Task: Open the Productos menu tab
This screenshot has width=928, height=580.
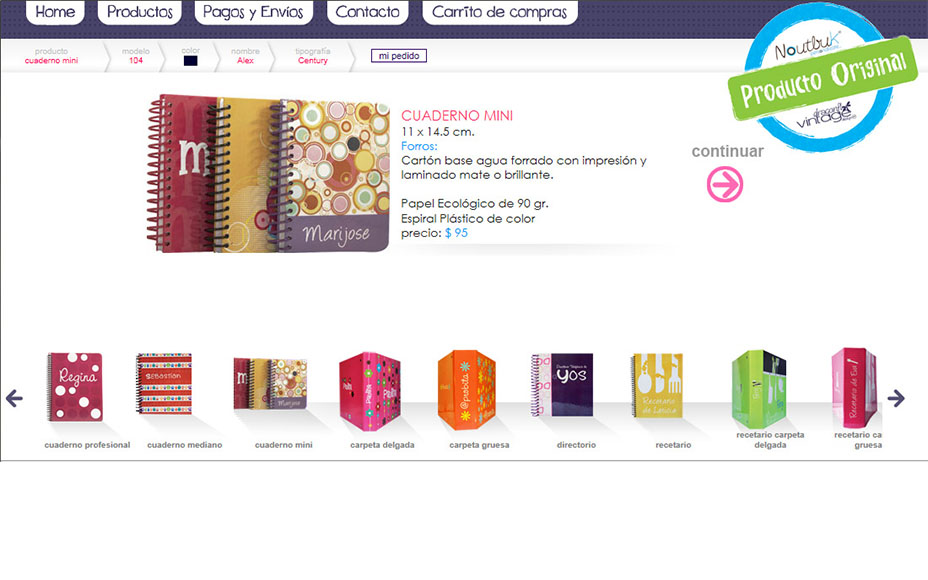Action: click(140, 12)
